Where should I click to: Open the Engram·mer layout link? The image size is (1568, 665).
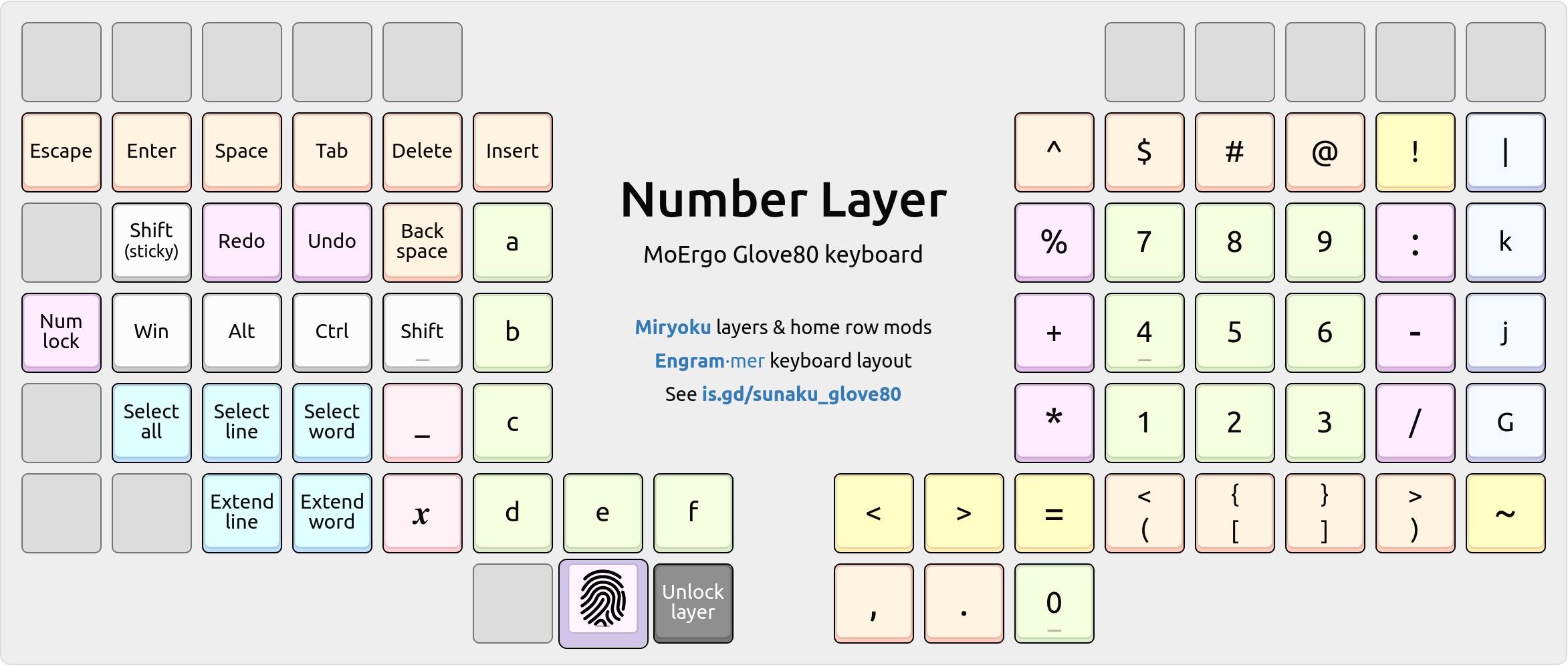(709, 361)
